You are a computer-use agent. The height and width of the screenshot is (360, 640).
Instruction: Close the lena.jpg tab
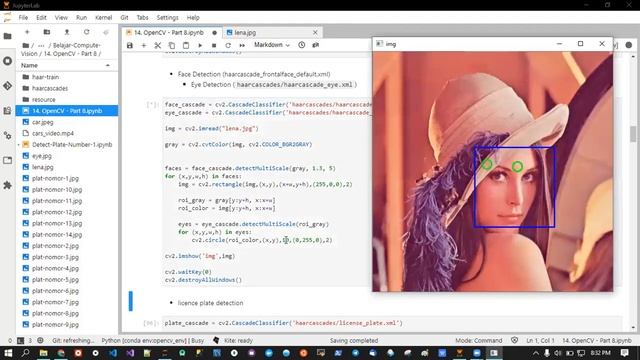(315, 32)
